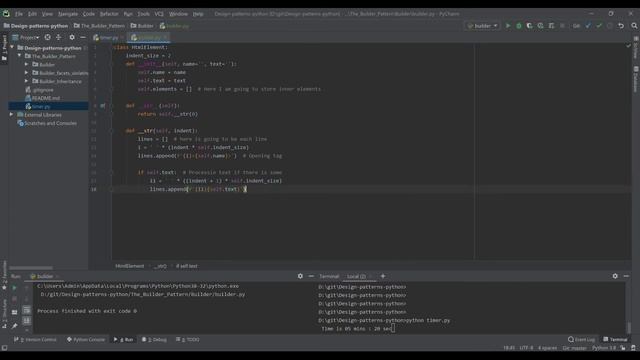Hide the Terminal panel with the minus icon
640x360 pixels.
pyautogui.click(x=626, y=276)
